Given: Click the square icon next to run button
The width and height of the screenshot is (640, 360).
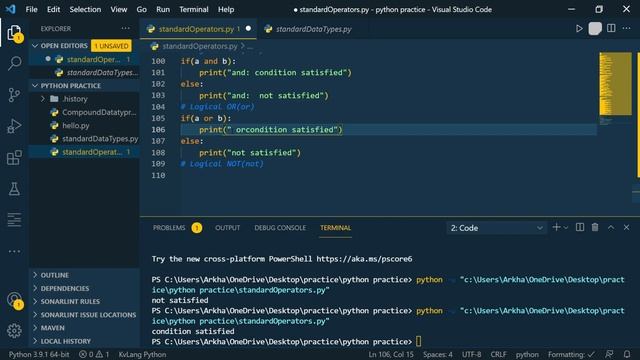Looking at the screenshot, I should point(595,29).
